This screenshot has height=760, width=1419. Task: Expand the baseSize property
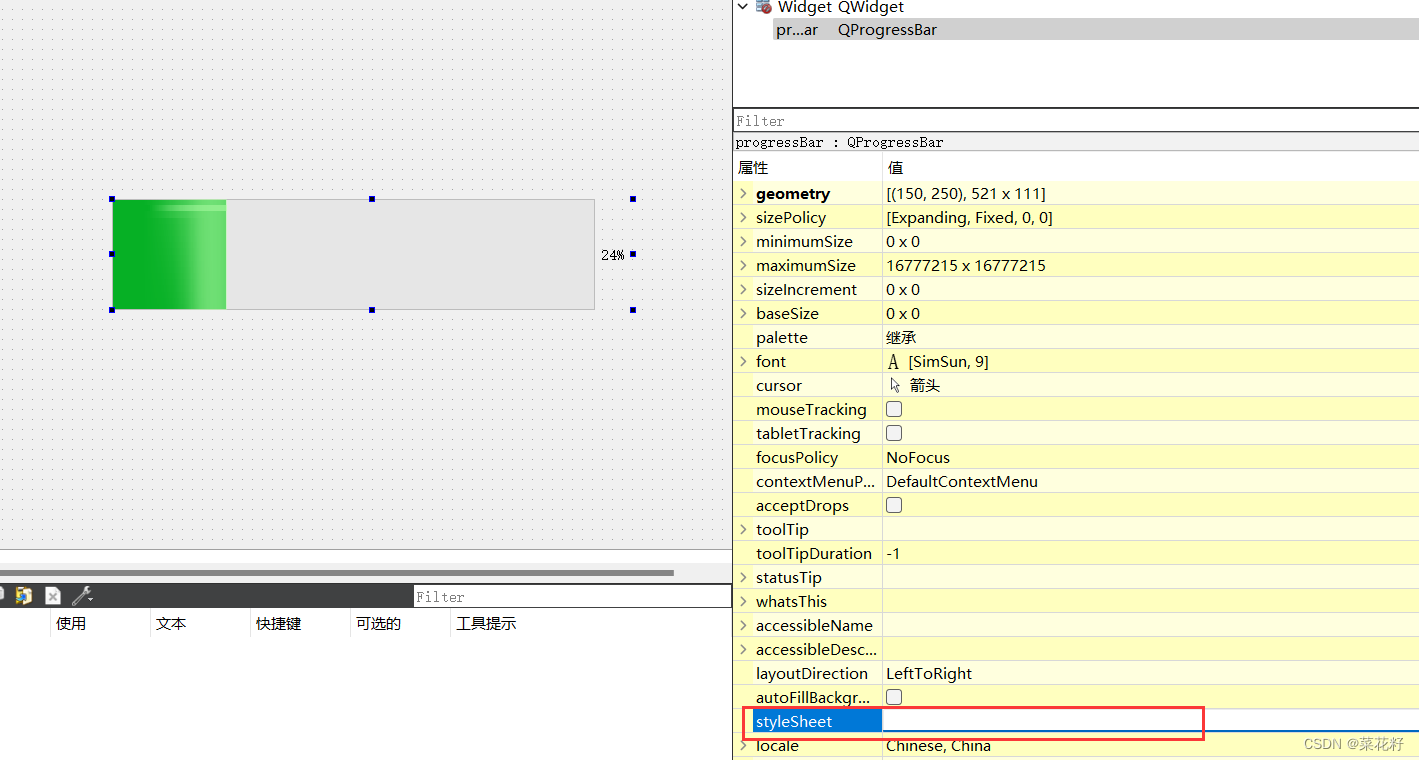(743, 313)
